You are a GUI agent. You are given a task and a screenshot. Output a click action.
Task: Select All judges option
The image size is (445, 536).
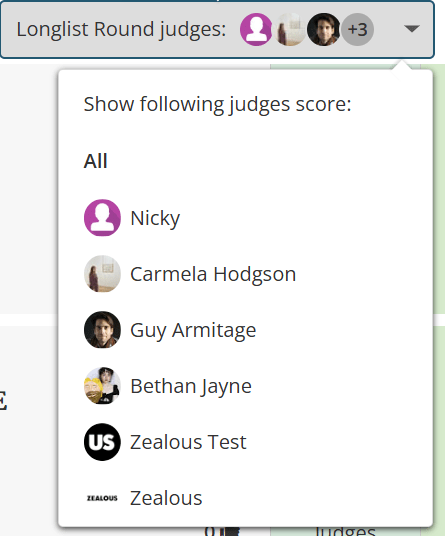[95, 161]
